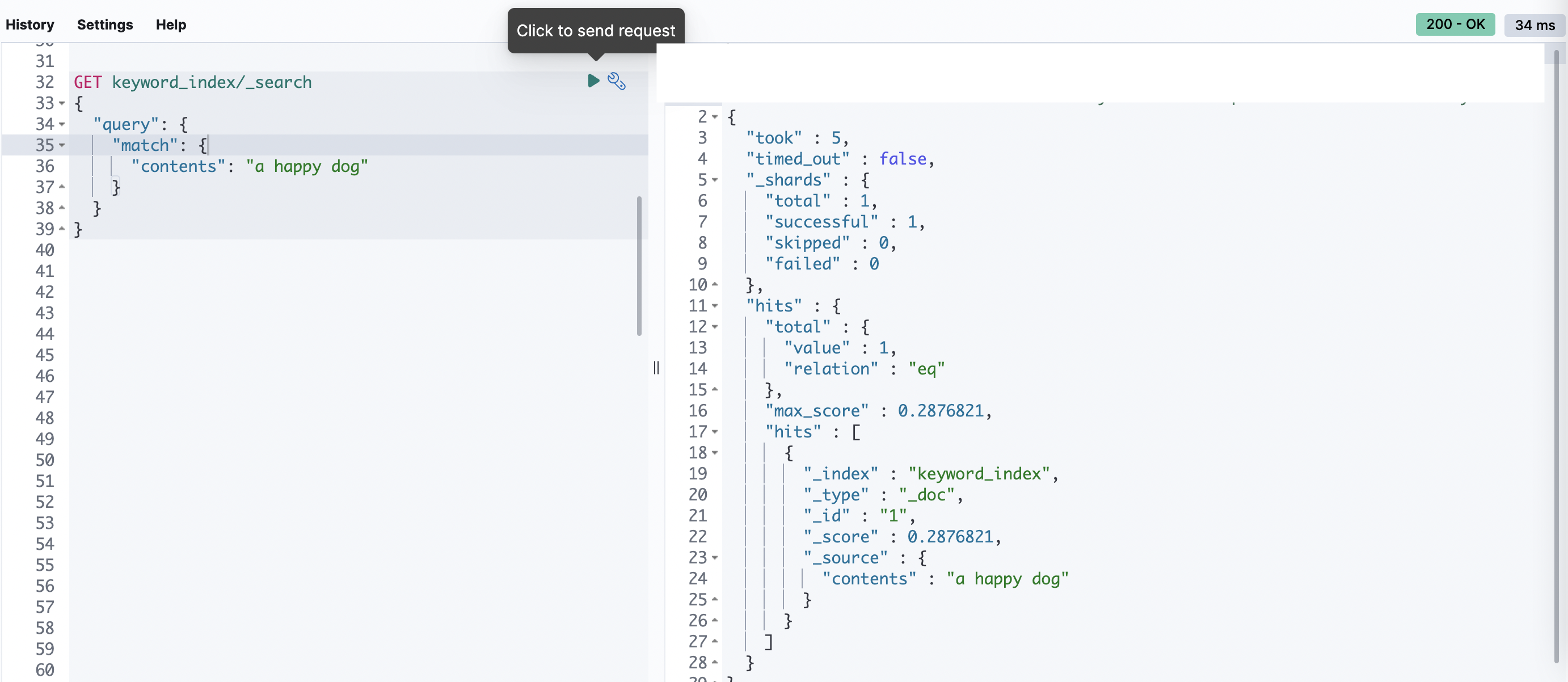Collapse the request body fold on line 33
Image resolution: width=1568 pixels, height=682 pixels.
pos(62,103)
